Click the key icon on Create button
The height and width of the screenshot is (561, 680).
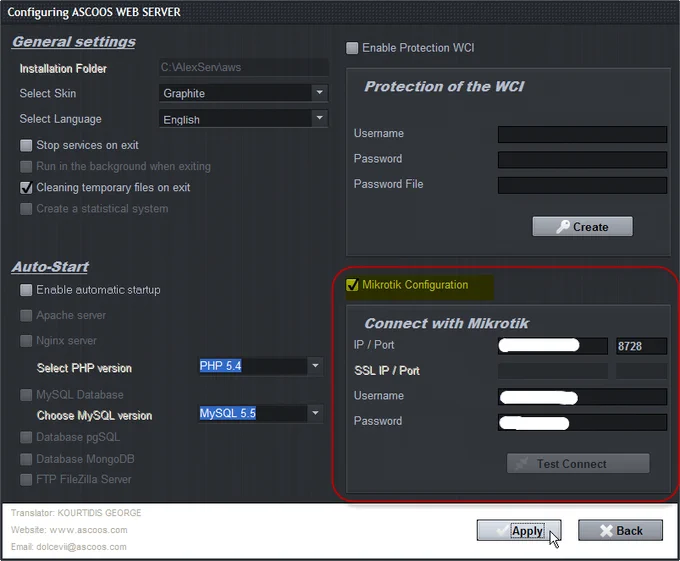[x=562, y=226]
